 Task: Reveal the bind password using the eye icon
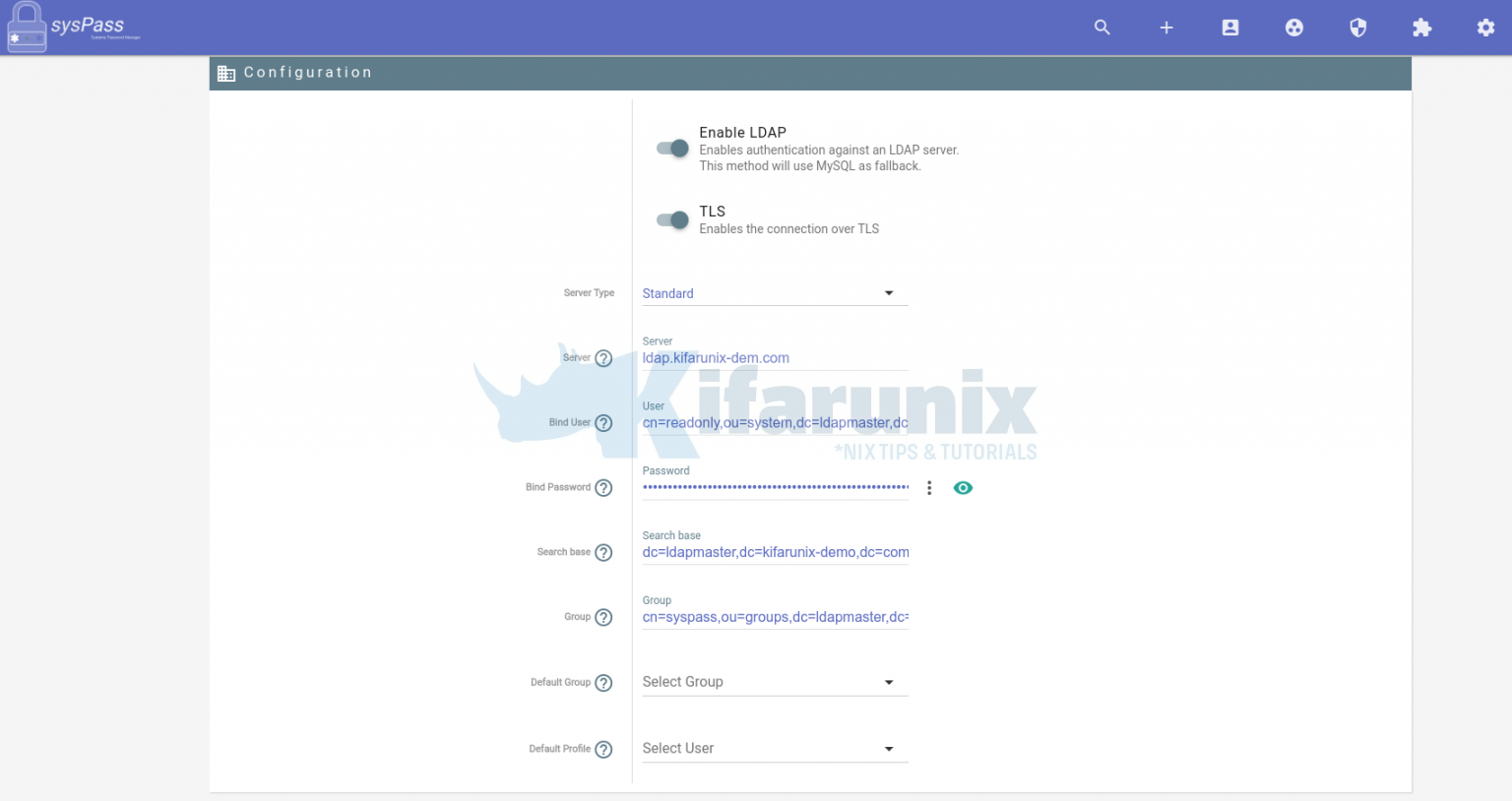[x=963, y=487]
